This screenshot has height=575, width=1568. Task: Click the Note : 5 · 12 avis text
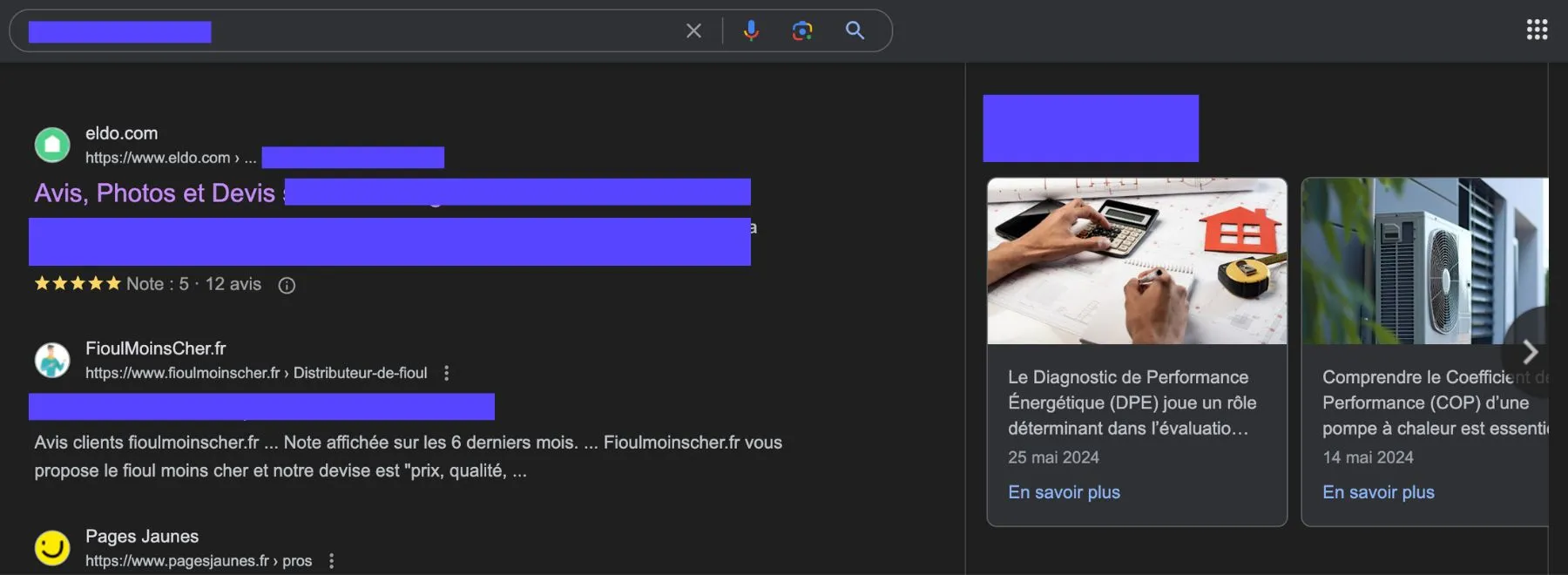pyautogui.click(x=193, y=284)
